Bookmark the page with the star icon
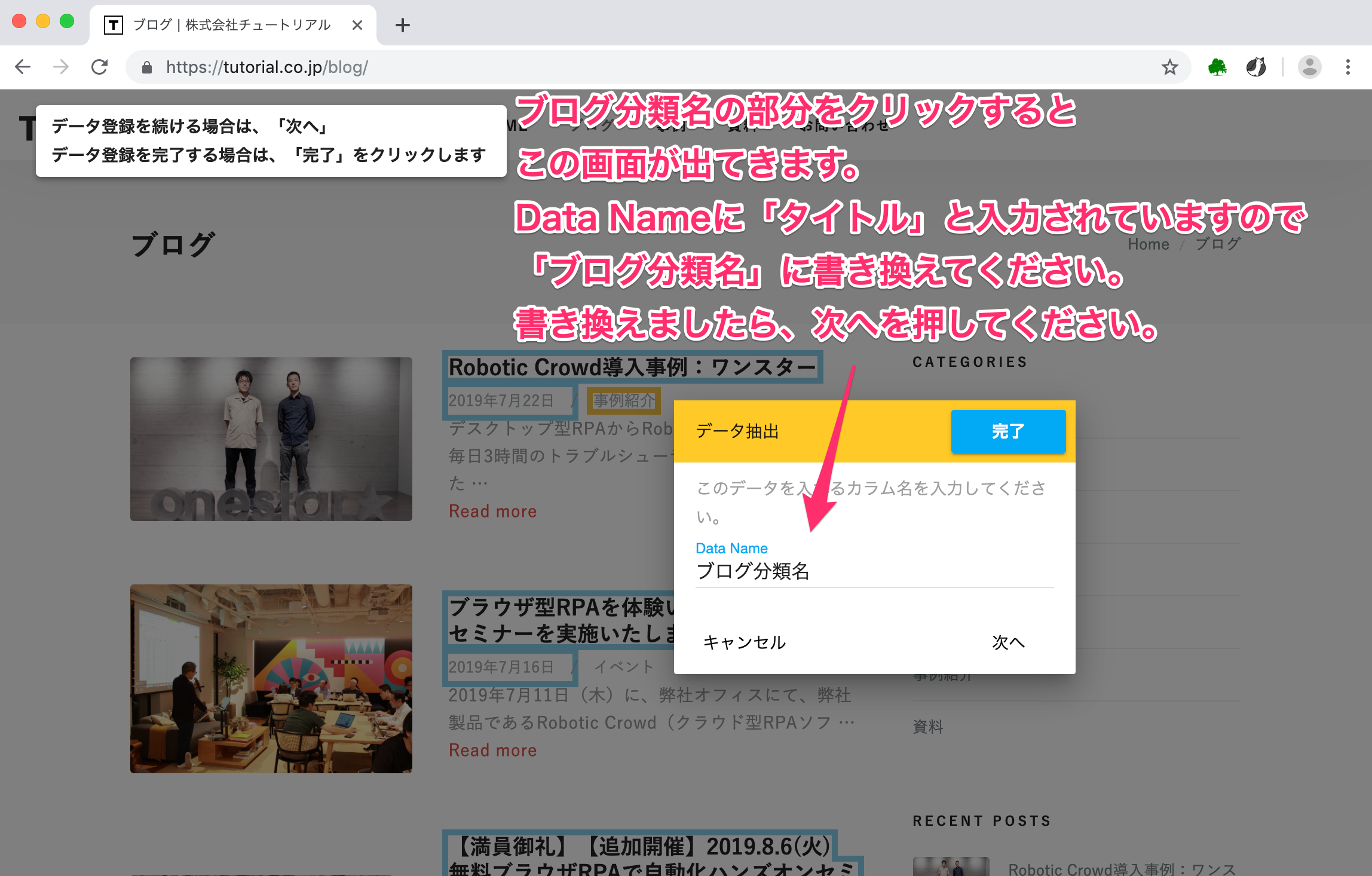 pyautogui.click(x=1169, y=67)
